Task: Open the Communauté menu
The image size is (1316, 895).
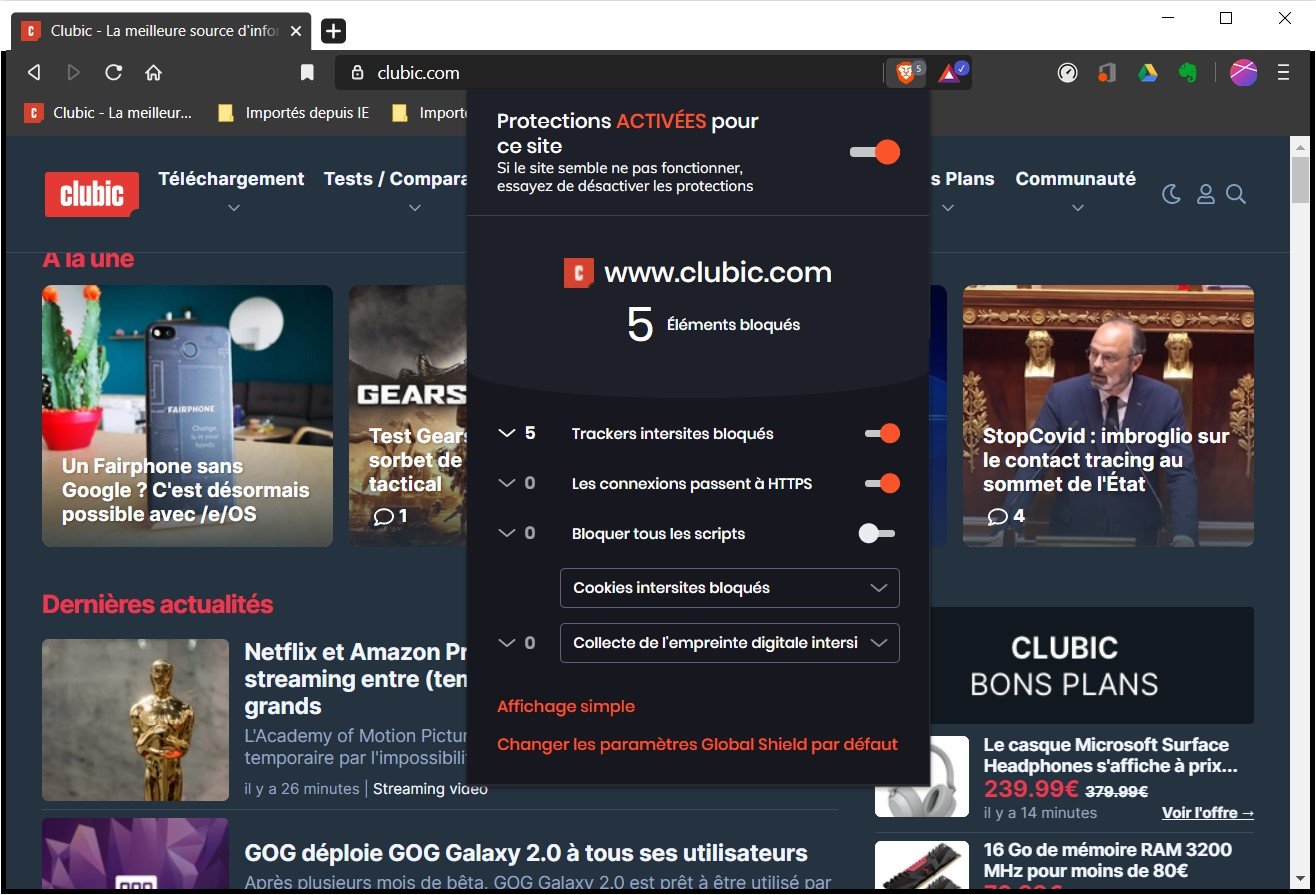Action: point(1076,178)
